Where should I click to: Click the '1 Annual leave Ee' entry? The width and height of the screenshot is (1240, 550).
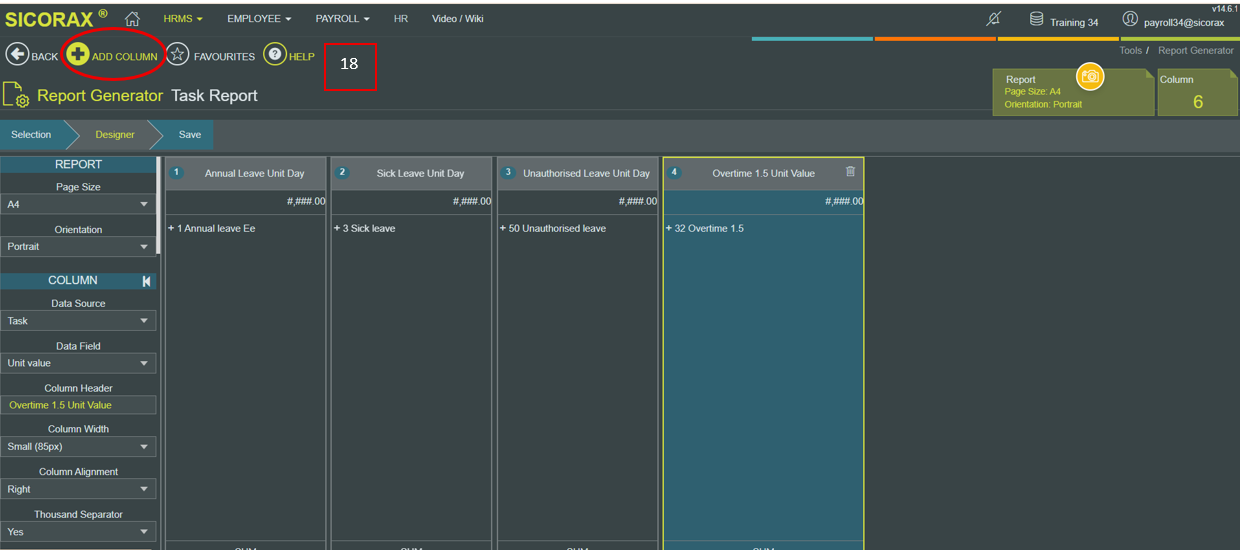[211, 228]
